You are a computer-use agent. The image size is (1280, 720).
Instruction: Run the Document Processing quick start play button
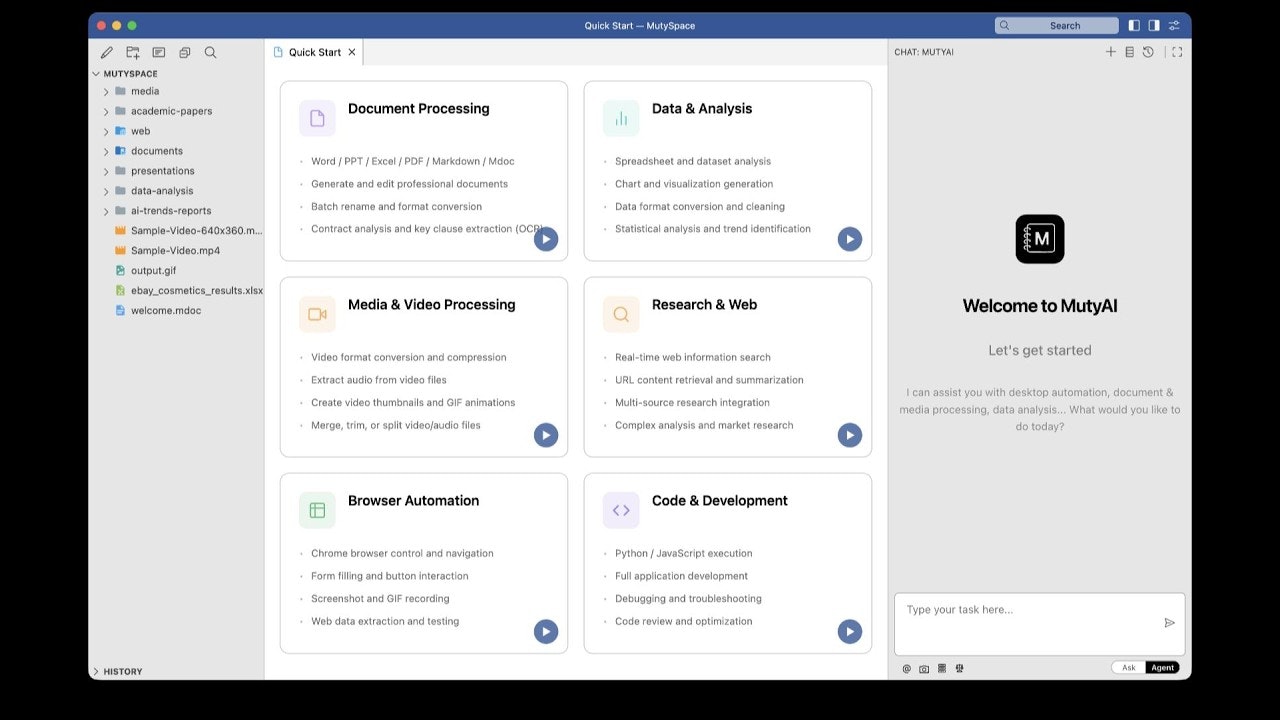(x=546, y=239)
